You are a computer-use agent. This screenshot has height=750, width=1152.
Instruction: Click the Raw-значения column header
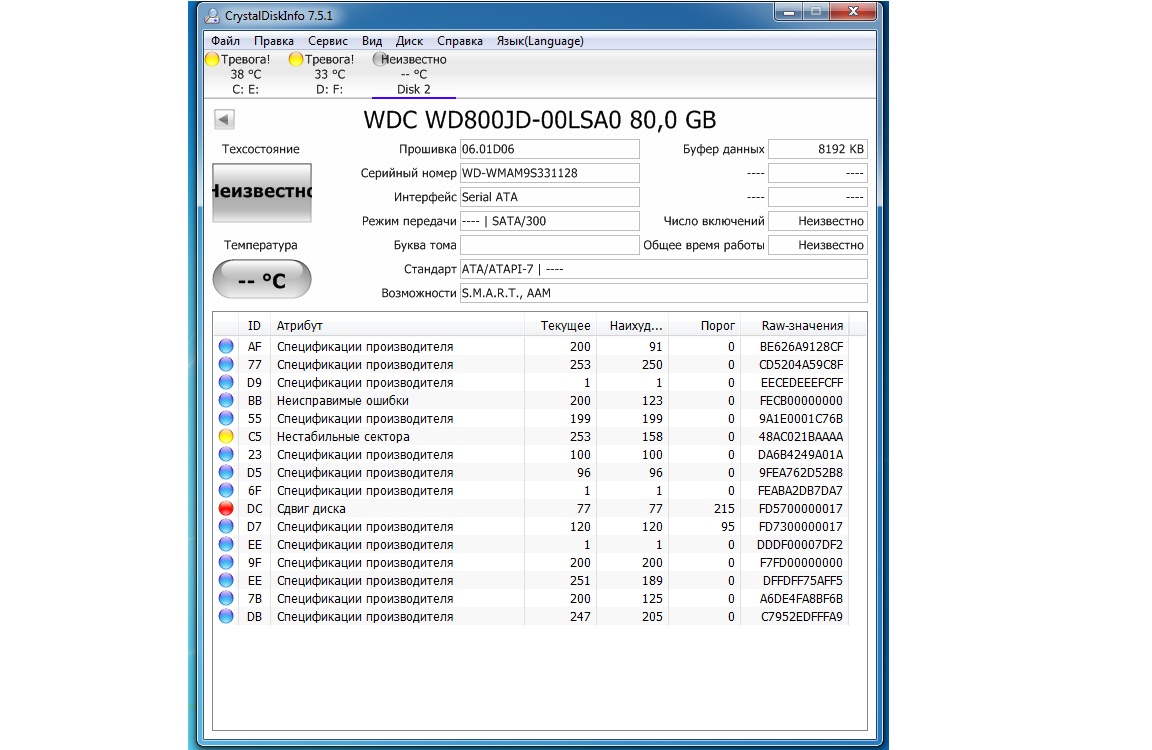(x=793, y=325)
